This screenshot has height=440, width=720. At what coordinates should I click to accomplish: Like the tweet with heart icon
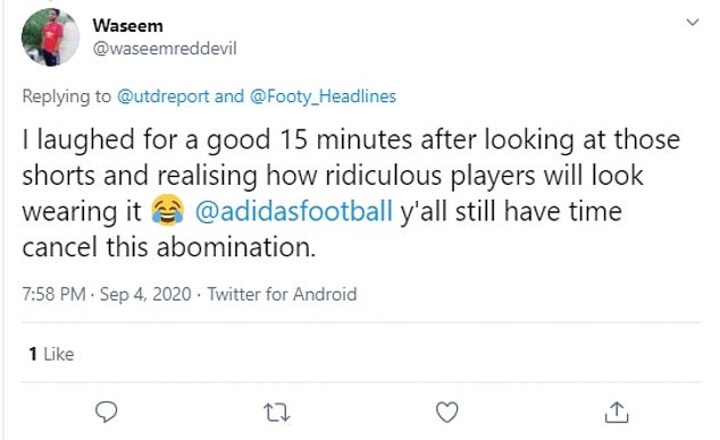tap(449, 411)
